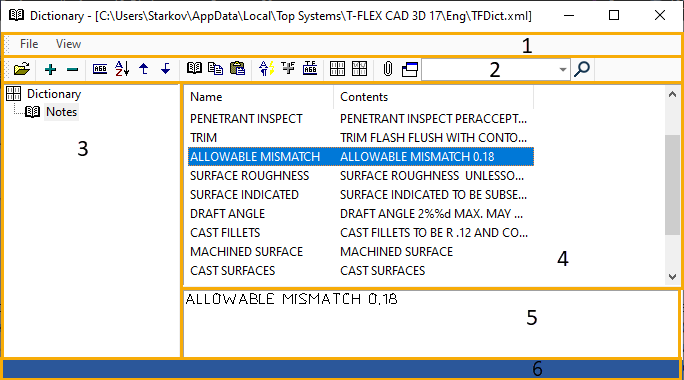The image size is (684, 380).
Task: Paste entry using the clipboard icon
Action: click(x=237, y=69)
